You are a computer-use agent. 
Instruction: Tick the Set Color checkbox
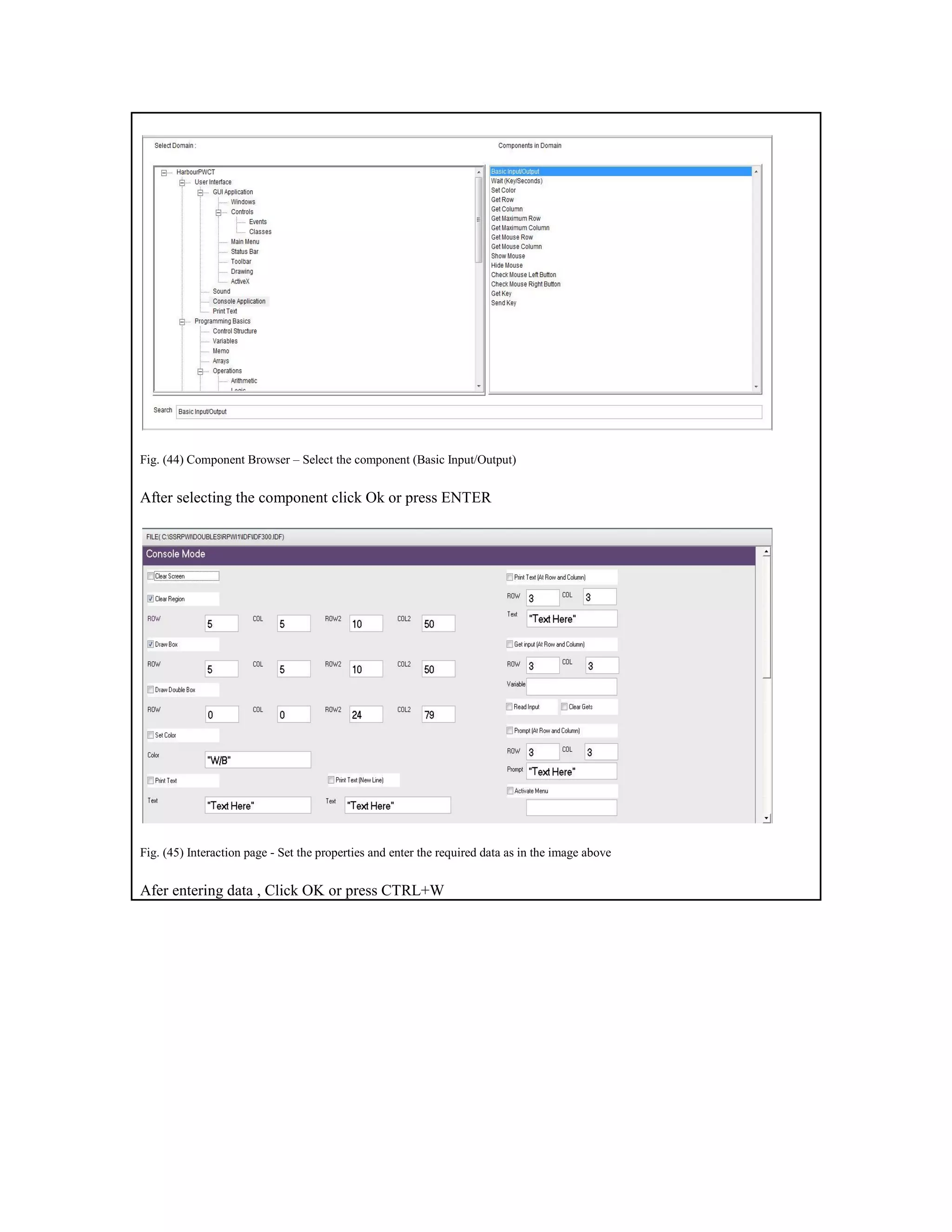151,735
